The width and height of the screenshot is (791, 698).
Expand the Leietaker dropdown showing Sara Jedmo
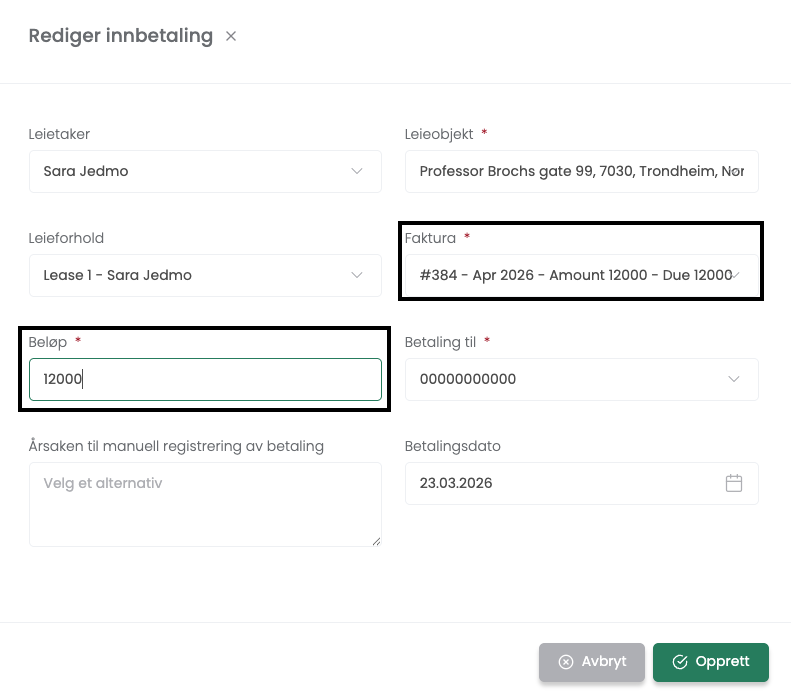point(190,171)
